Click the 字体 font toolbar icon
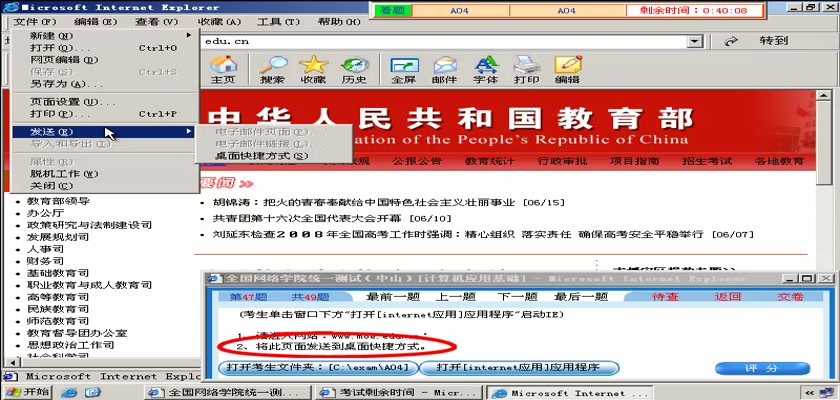The width and height of the screenshot is (840, 400). coord(485,70)
